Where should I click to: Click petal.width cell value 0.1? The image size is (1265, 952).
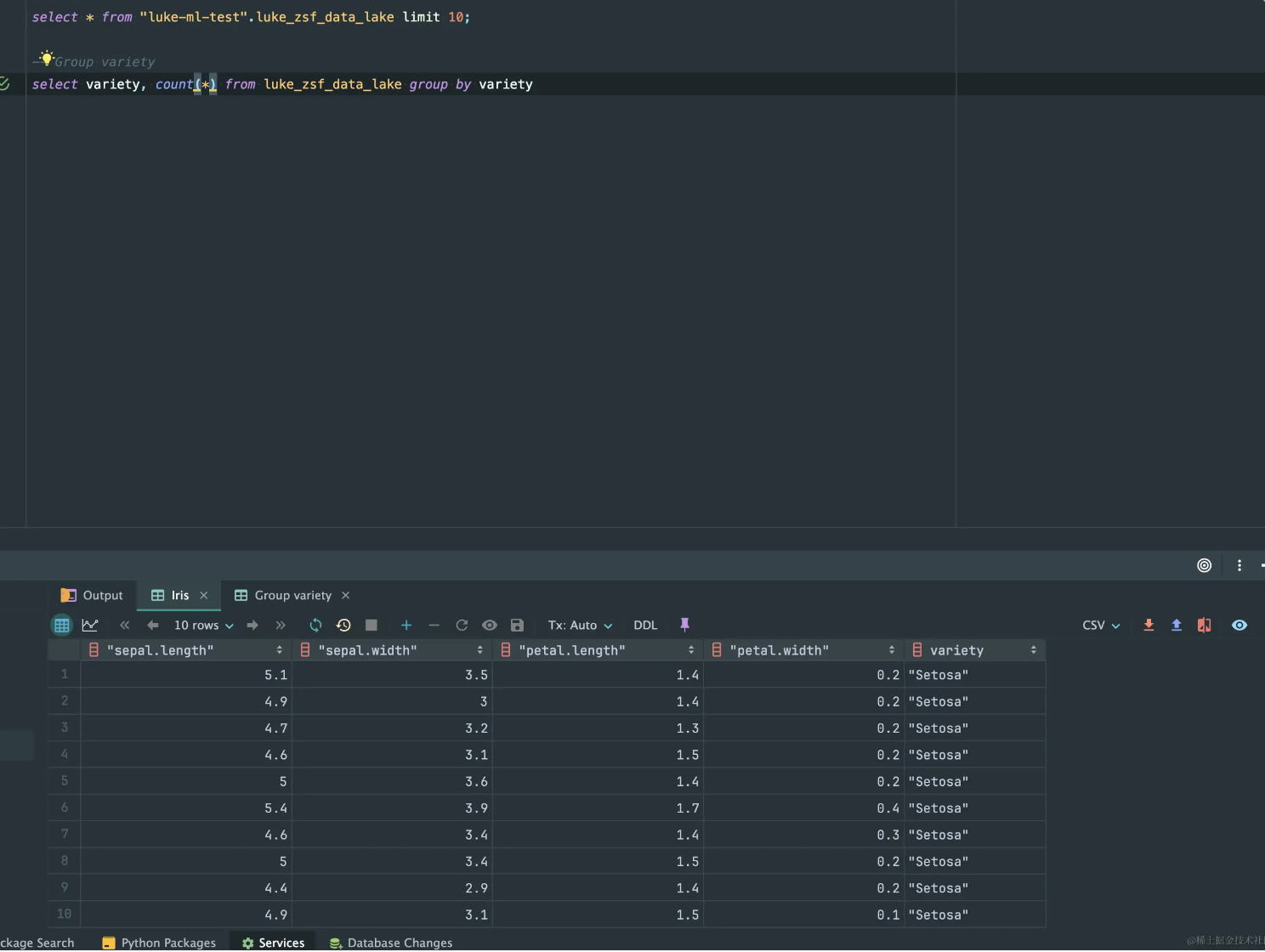pos(804,915)
